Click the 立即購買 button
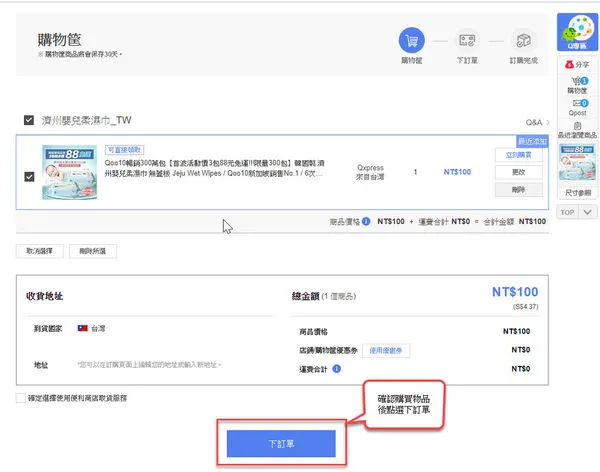 tap(518, 155)
